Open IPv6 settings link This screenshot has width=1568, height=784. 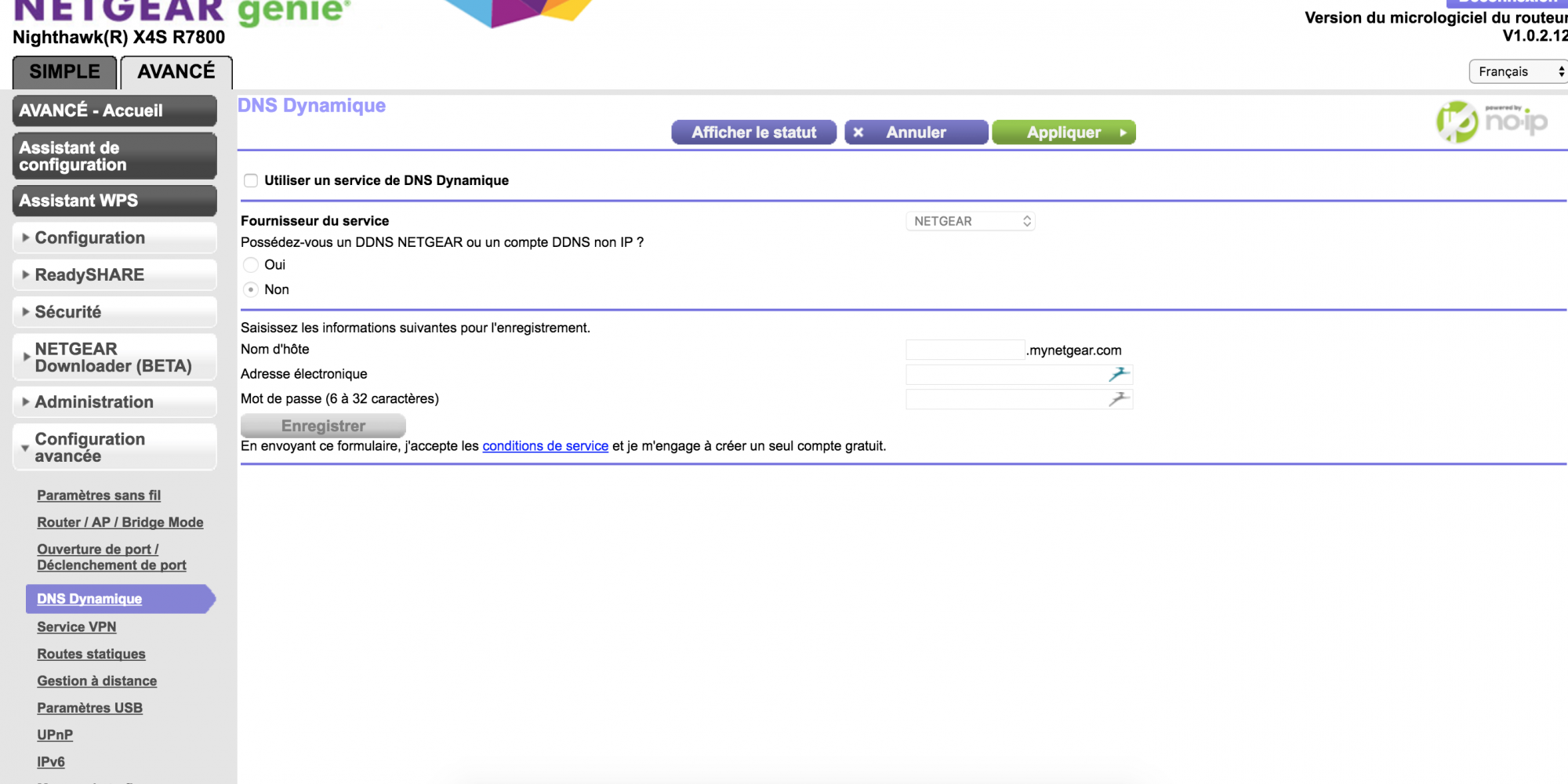51,762
